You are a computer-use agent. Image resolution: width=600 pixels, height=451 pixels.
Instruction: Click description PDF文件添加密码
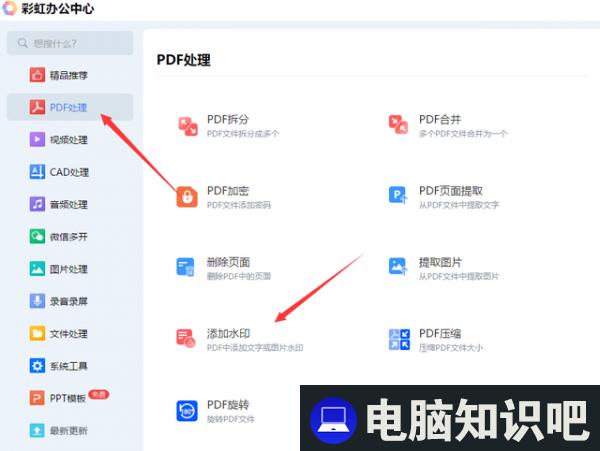pyautogui.click(x=239, y=205)
